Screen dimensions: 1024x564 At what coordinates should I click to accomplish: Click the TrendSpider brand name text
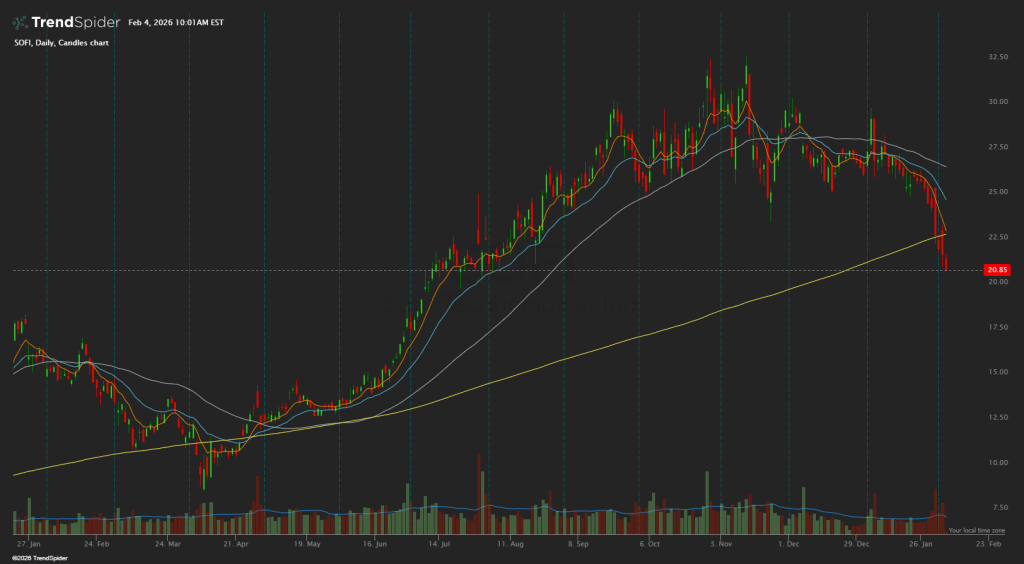(74, 22)
